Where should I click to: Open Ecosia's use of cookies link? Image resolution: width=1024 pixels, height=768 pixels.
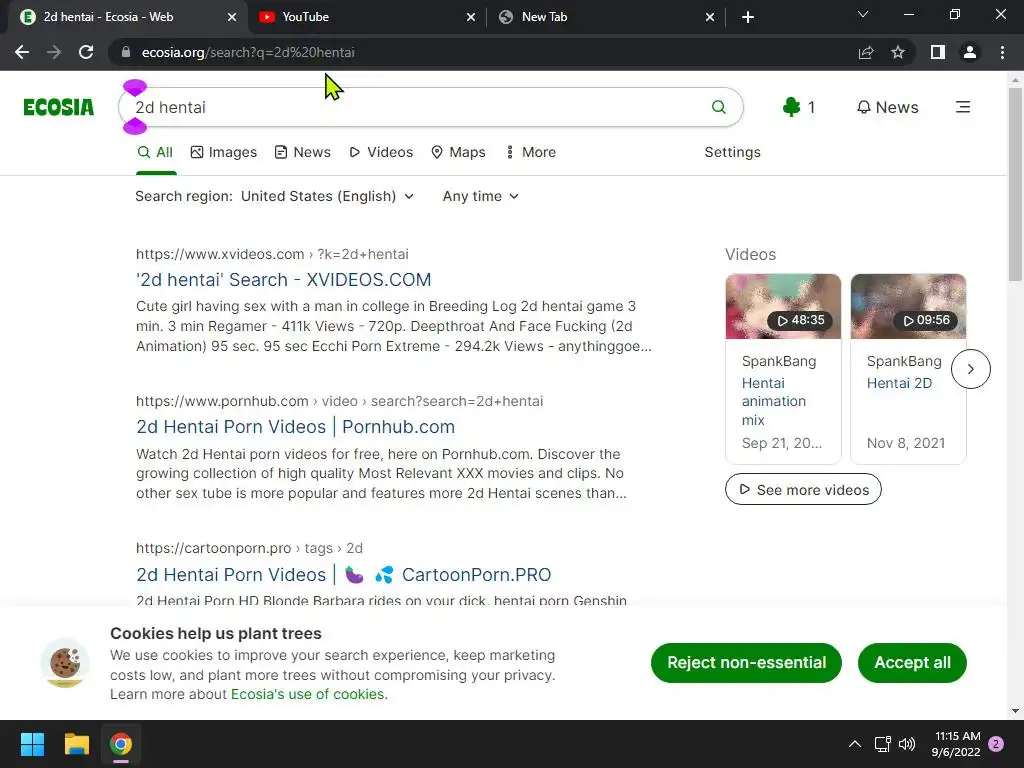click(309, 694)
